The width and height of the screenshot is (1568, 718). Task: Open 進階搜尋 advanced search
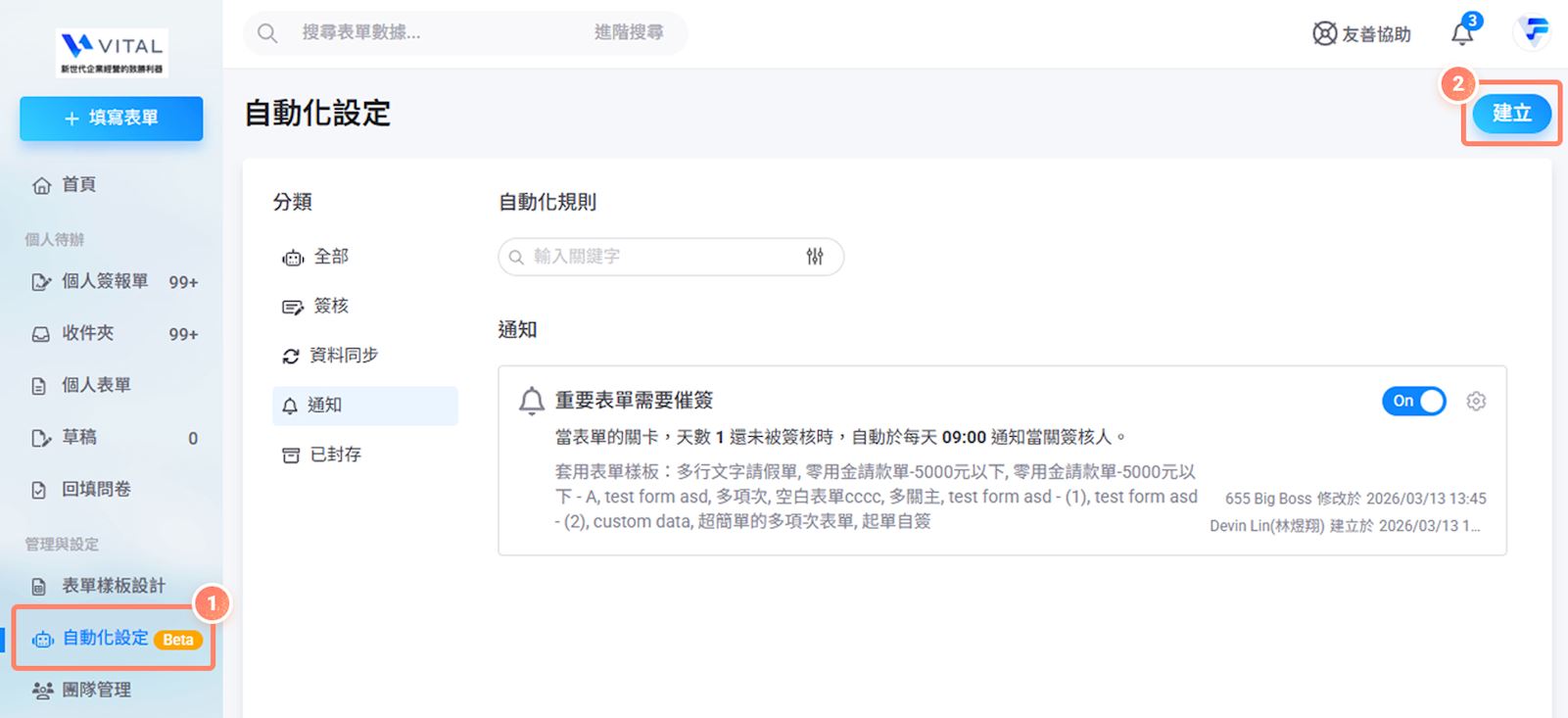[x=628, y=33]
